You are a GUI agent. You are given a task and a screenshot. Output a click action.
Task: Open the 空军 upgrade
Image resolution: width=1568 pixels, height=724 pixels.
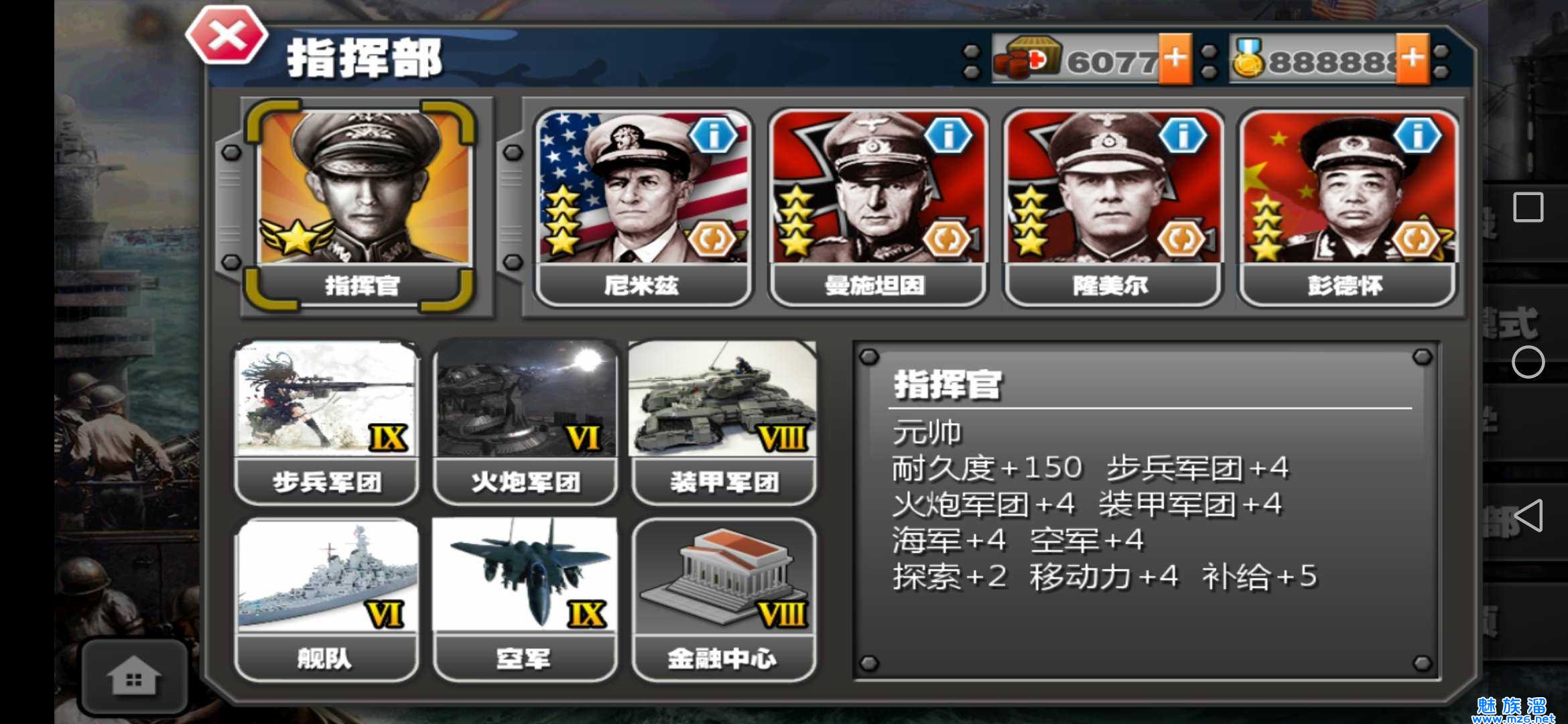point(525,599)
